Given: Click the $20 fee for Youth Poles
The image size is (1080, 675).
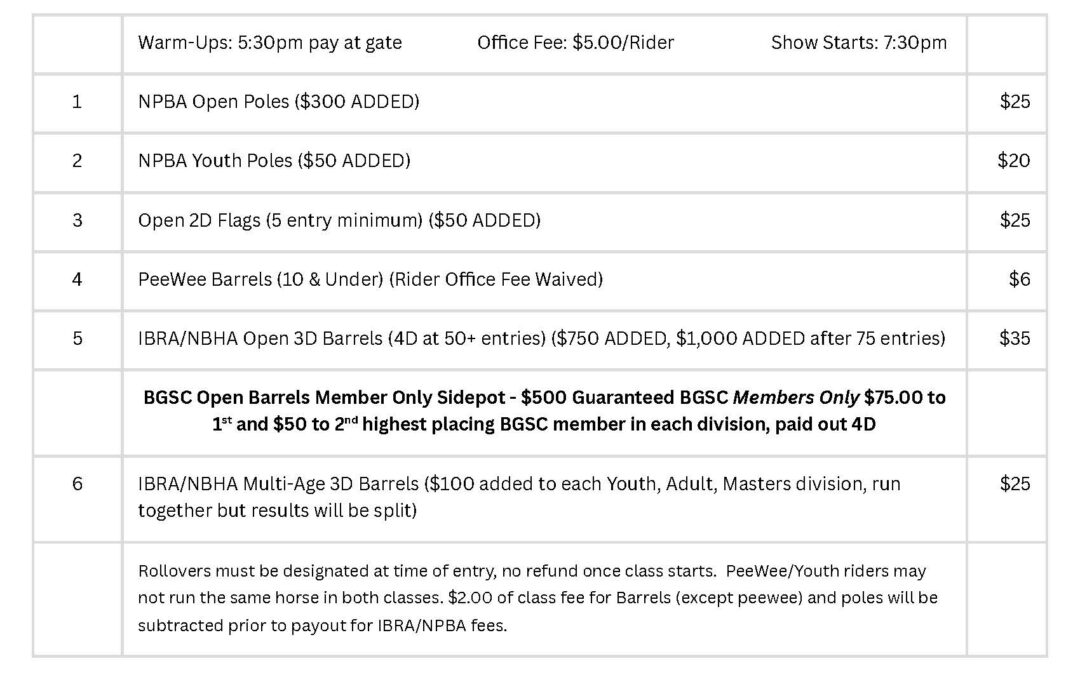Looking at the screenshot, I should pos(1014,161).
